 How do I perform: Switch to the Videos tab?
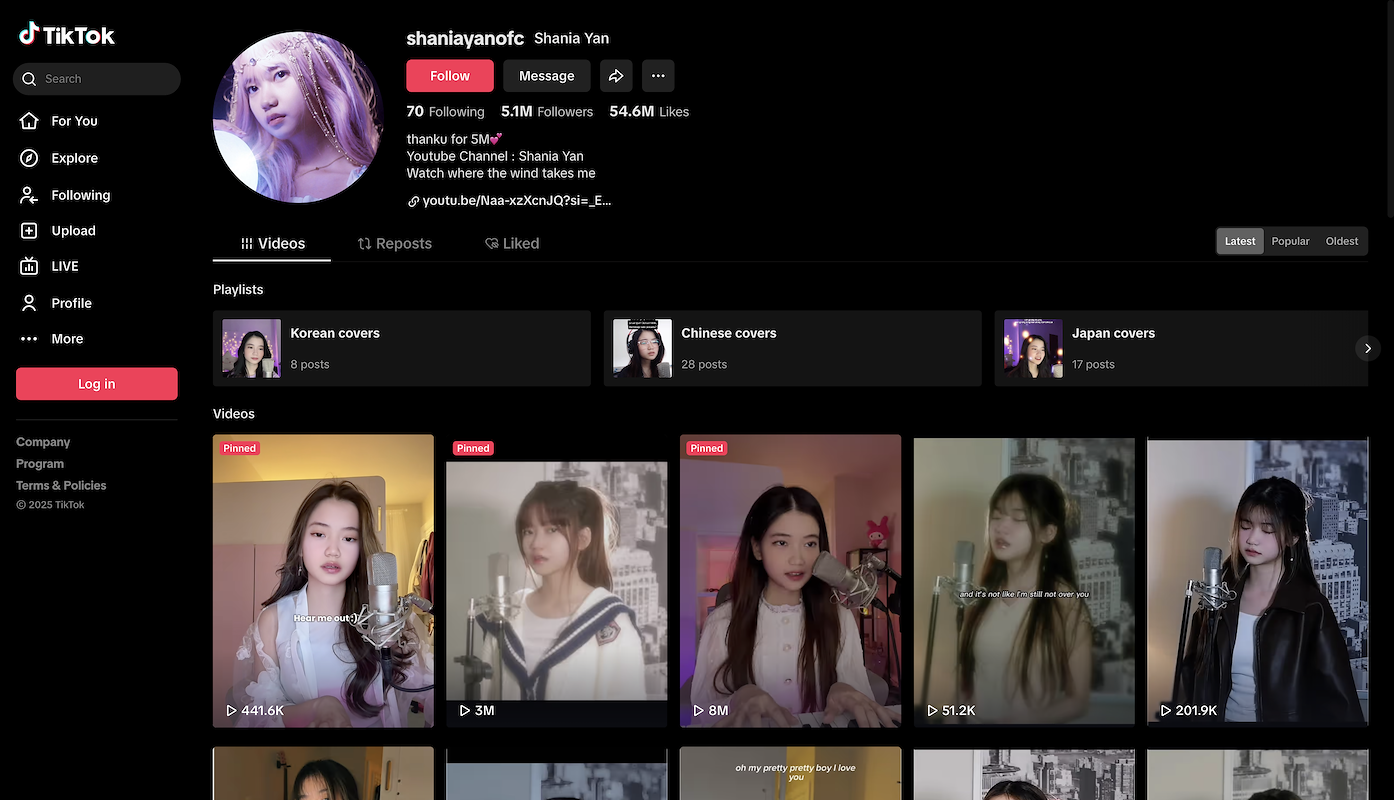point(272,244)
